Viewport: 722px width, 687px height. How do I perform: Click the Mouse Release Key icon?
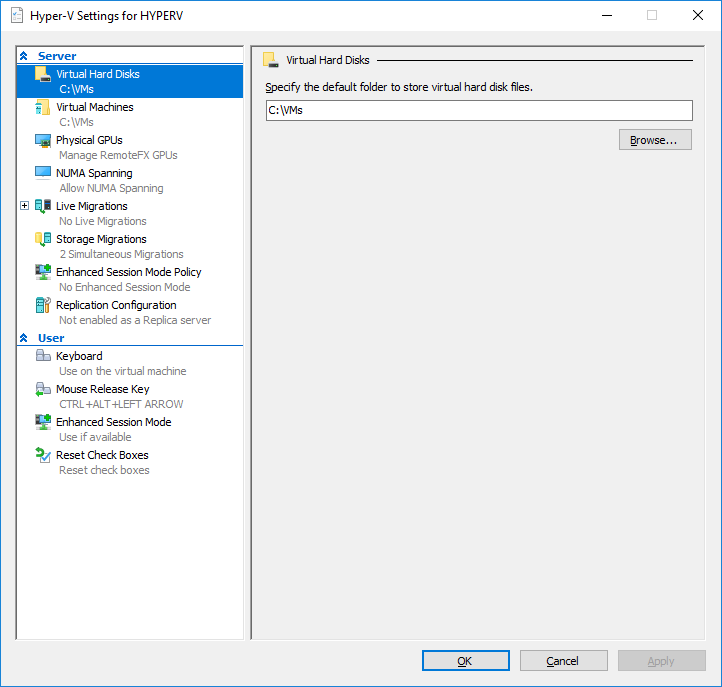(43, 389)
